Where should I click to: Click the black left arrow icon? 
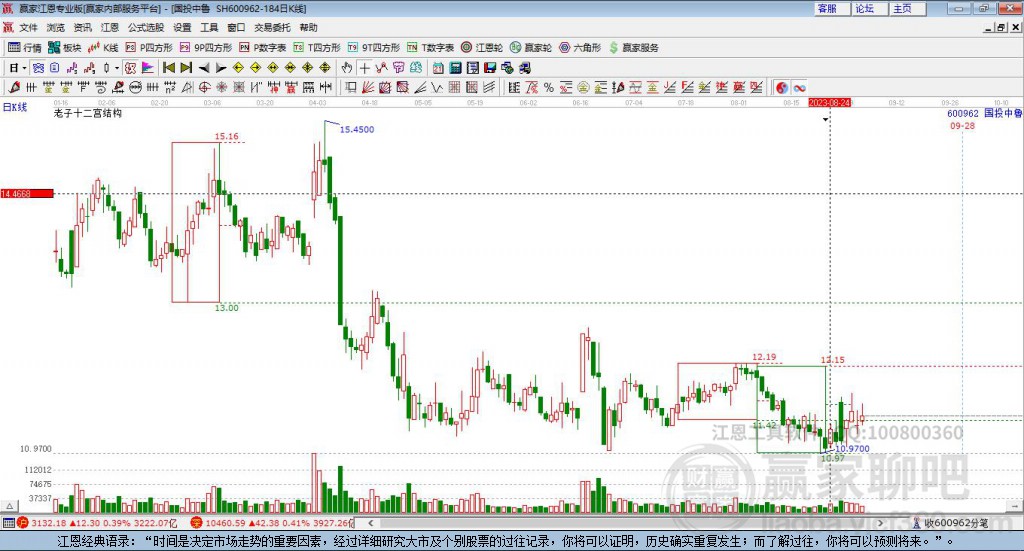(204, 68)
